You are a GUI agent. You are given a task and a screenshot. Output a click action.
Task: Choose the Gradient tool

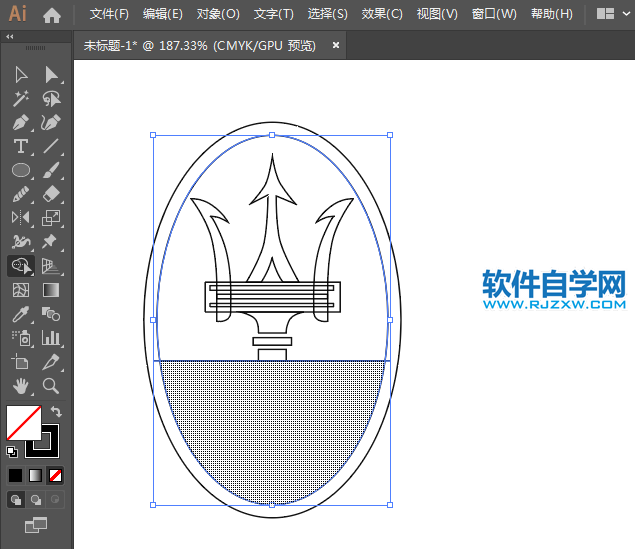pyautogui.click(x=51, y=290)
